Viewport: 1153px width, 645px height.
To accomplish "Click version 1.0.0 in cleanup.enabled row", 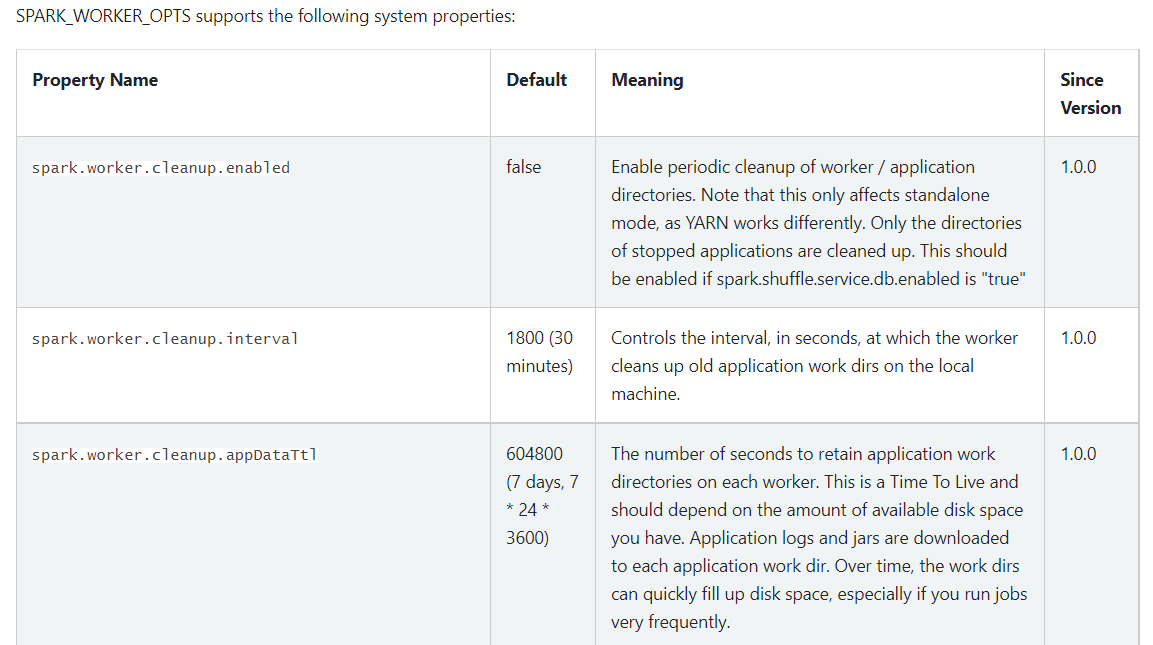I will coord(1078,167).
